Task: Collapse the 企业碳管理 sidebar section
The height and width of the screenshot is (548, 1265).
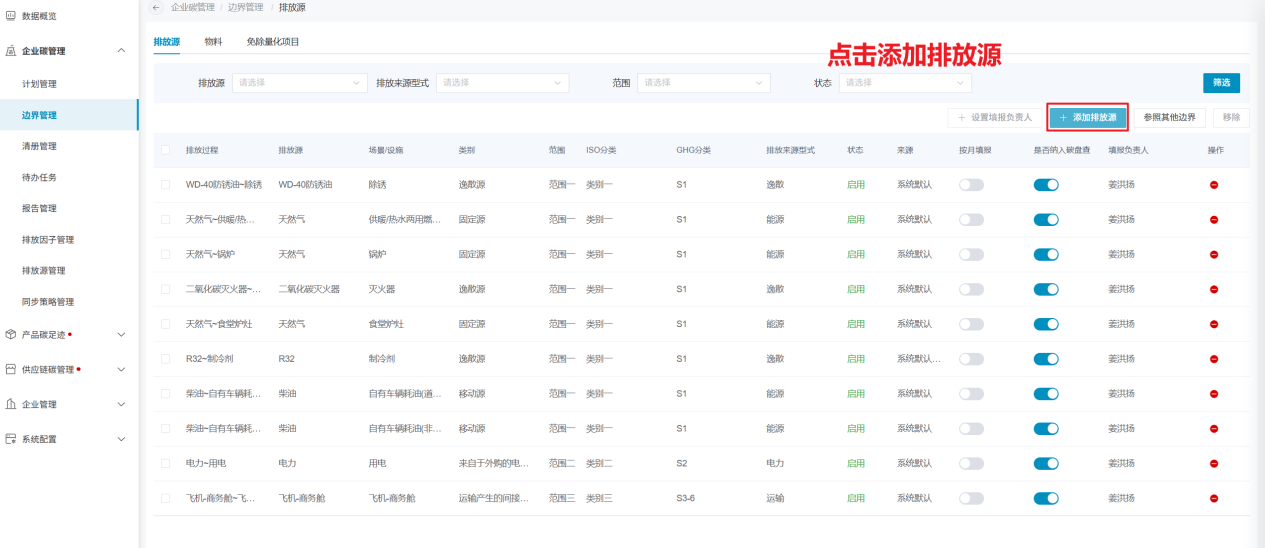Action: point(121,51)
